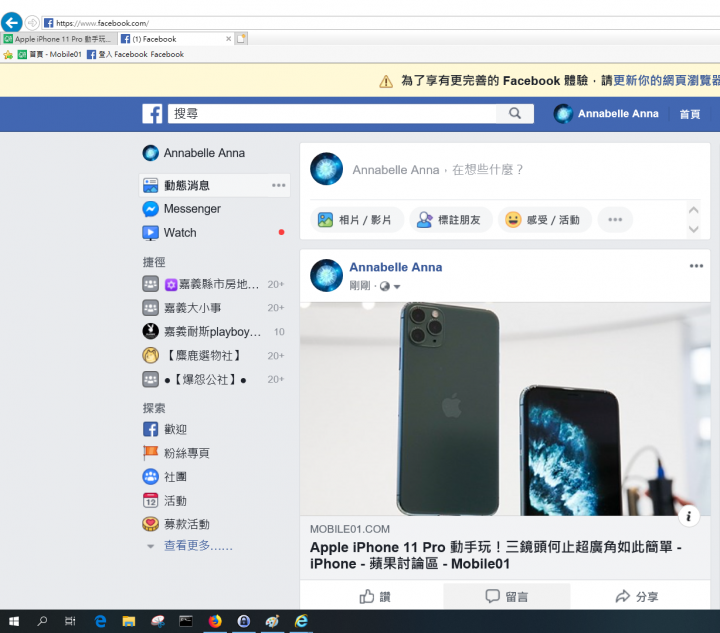The height and width of the screenshot is (633, 720).
Task: Open the audience privacy dropdown on the post
Action: 391,286
